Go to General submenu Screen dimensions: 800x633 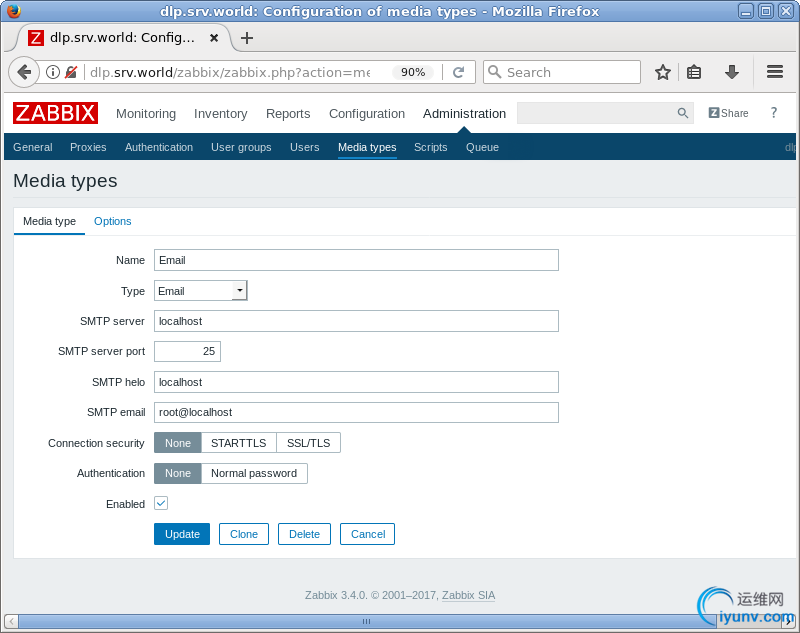[x=33, y=147]
